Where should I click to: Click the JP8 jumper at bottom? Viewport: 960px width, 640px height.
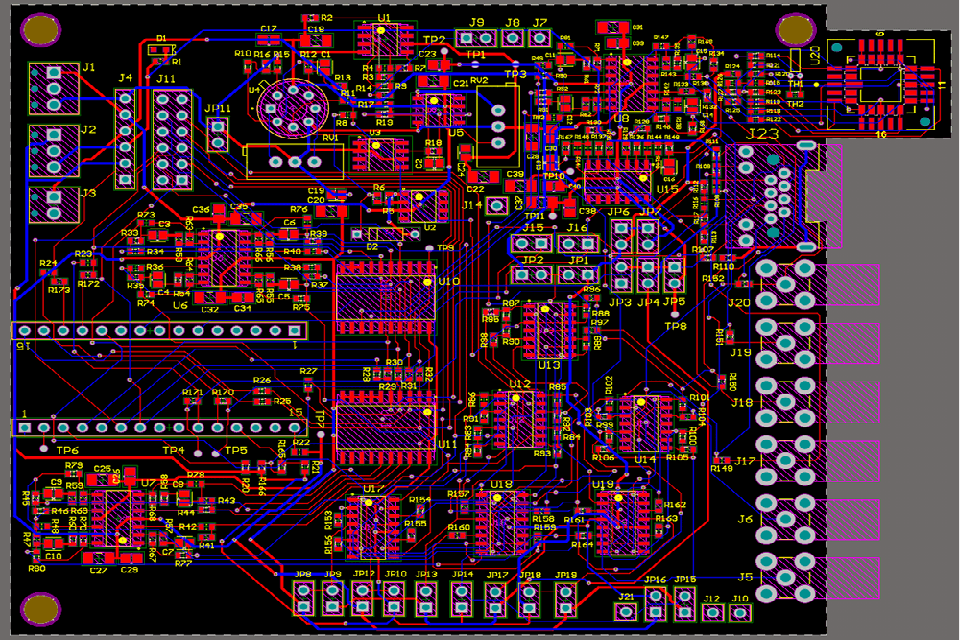coord(304,598)
